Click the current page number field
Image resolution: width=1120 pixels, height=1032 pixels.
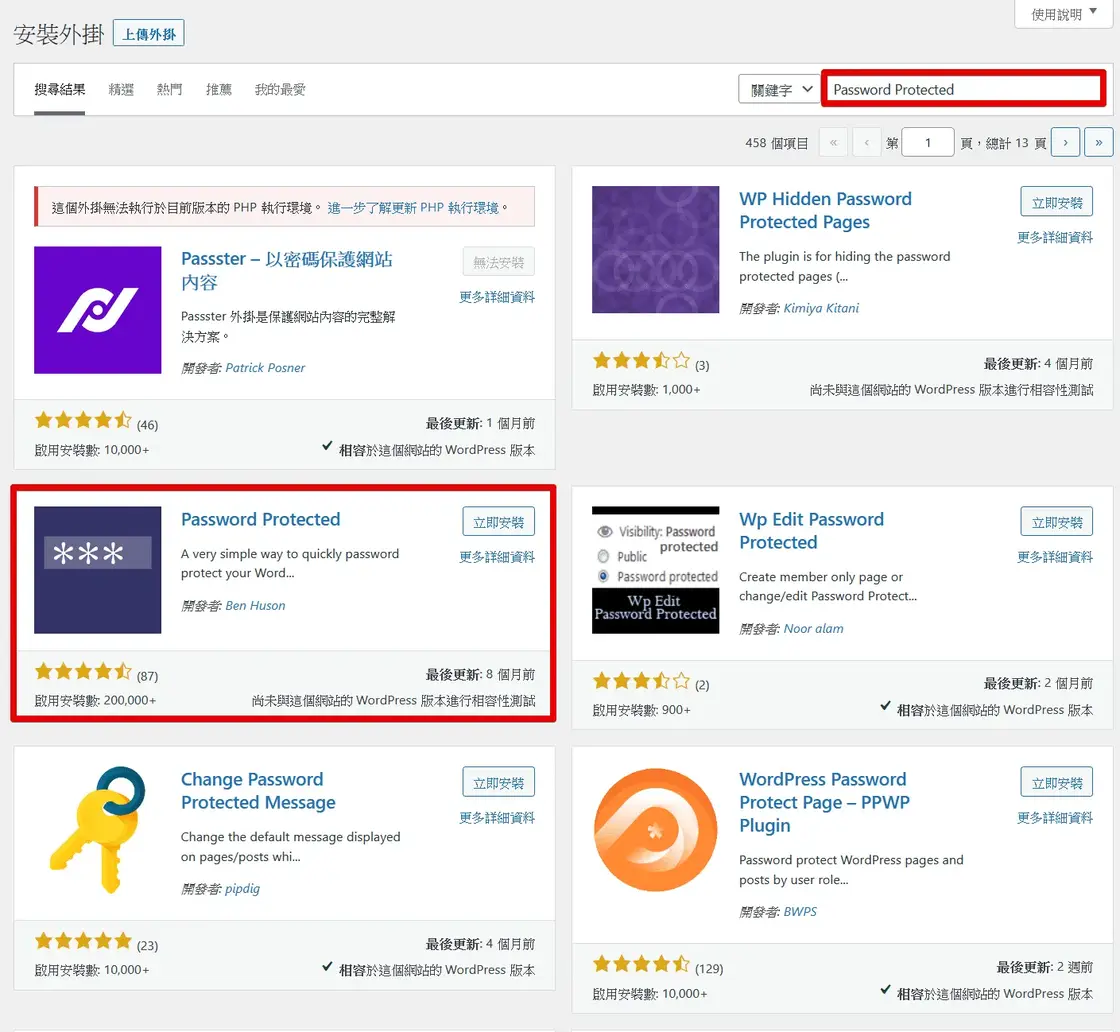click(928, 142)
